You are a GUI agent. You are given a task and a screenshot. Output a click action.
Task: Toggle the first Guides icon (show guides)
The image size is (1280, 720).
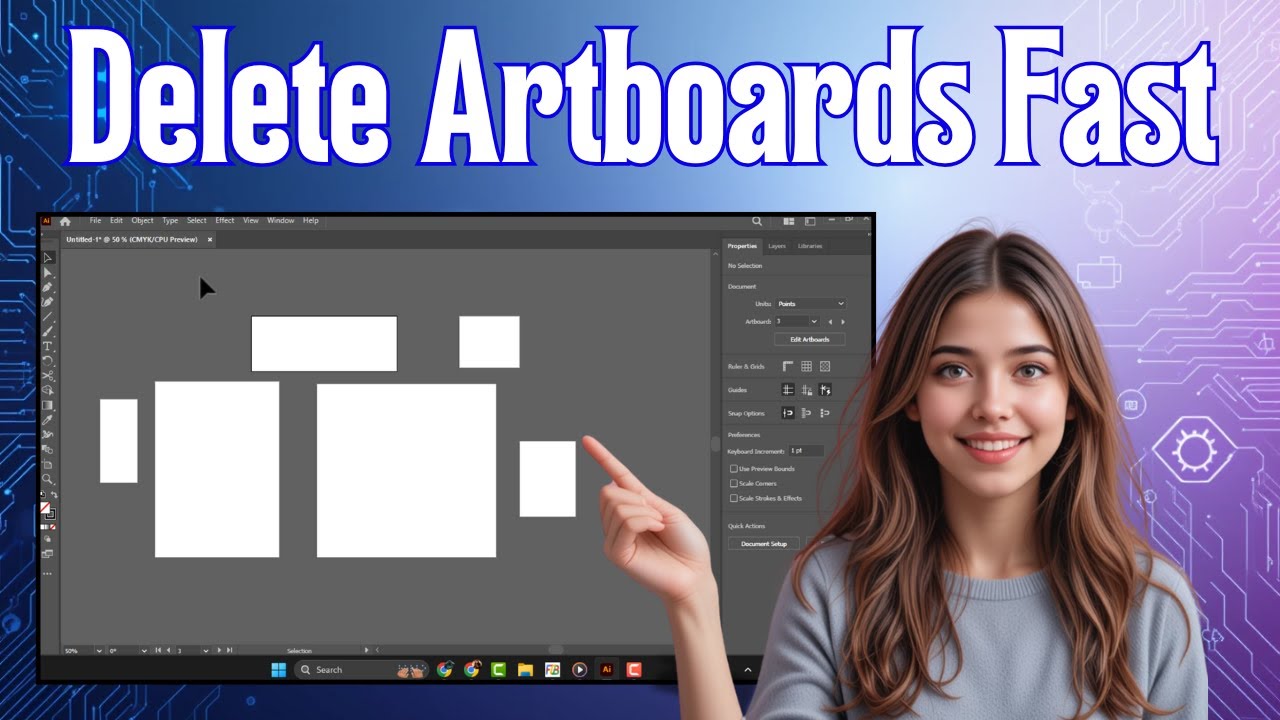[787, 390]
